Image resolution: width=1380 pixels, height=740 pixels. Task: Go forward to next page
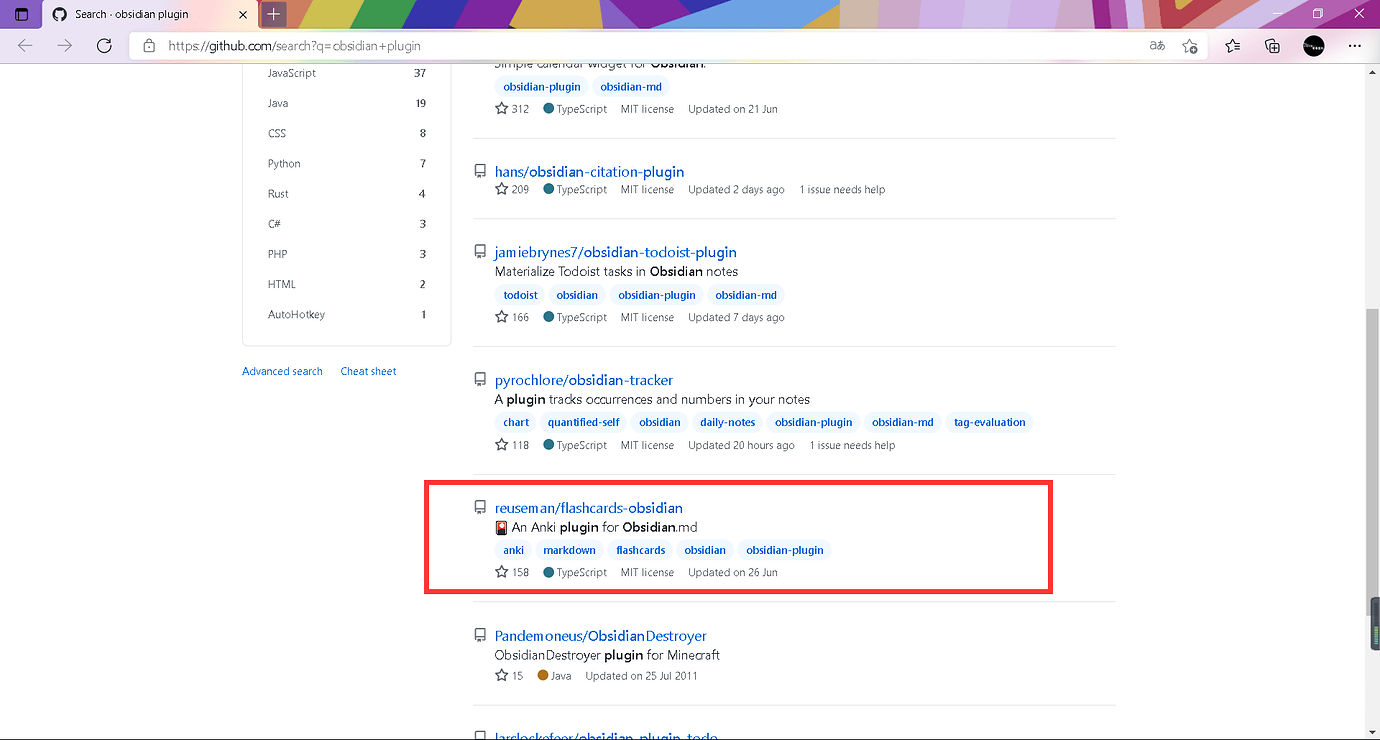point(64,46)
